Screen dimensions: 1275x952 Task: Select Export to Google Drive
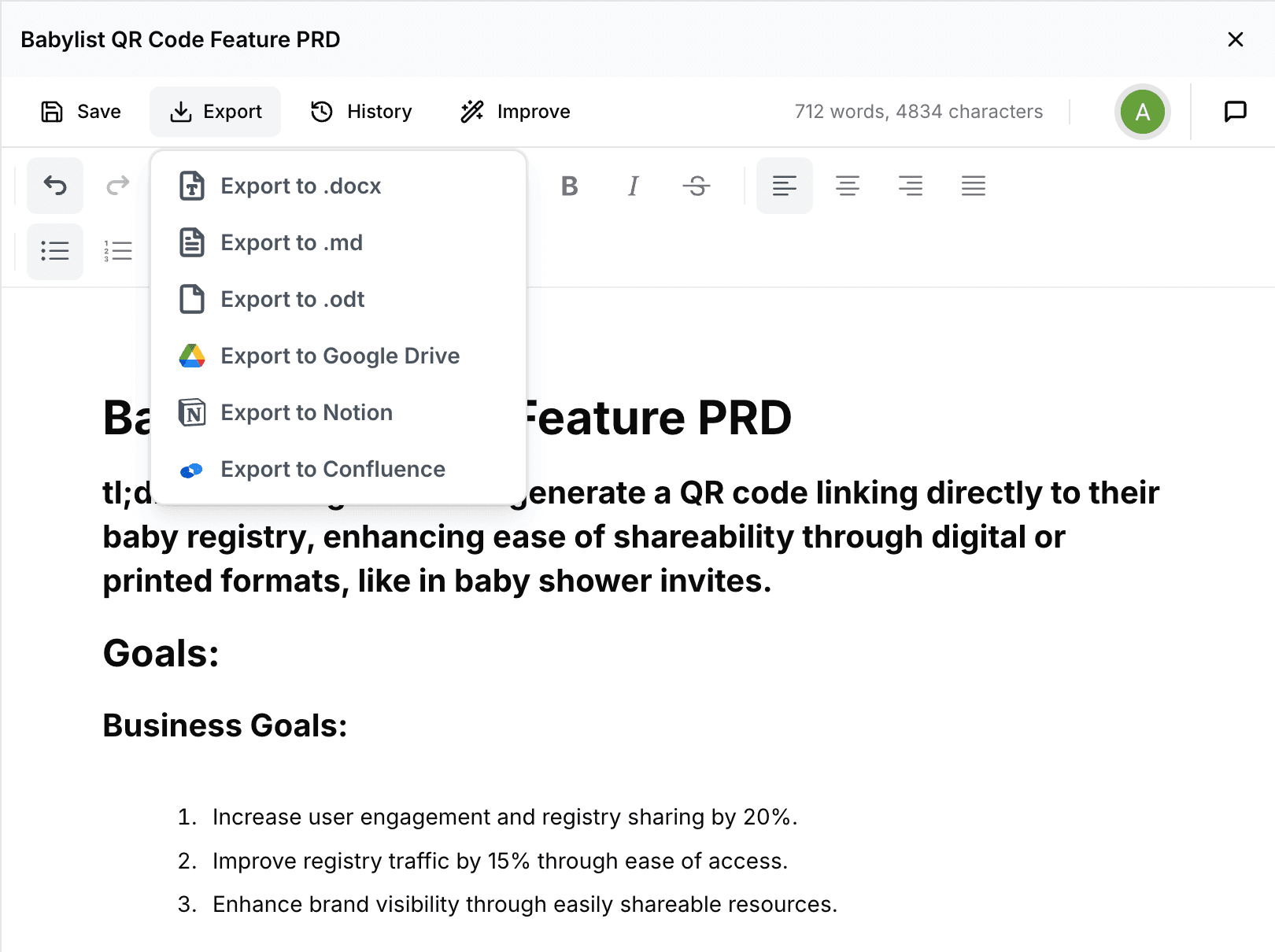pyautogui.click(x=340, y=356)
